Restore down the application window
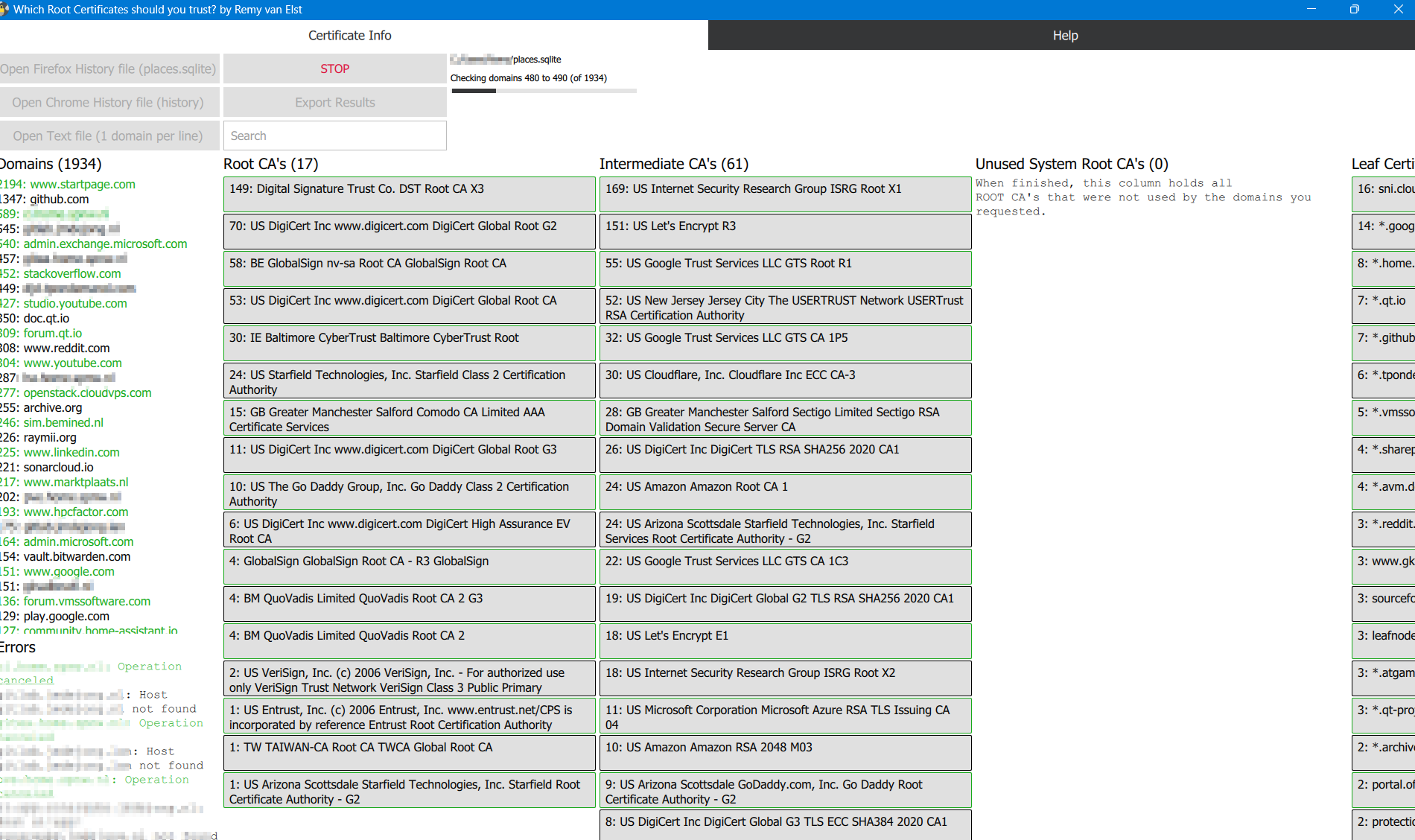Screen dimensions: 1415x840 (x=1354, y=10)
